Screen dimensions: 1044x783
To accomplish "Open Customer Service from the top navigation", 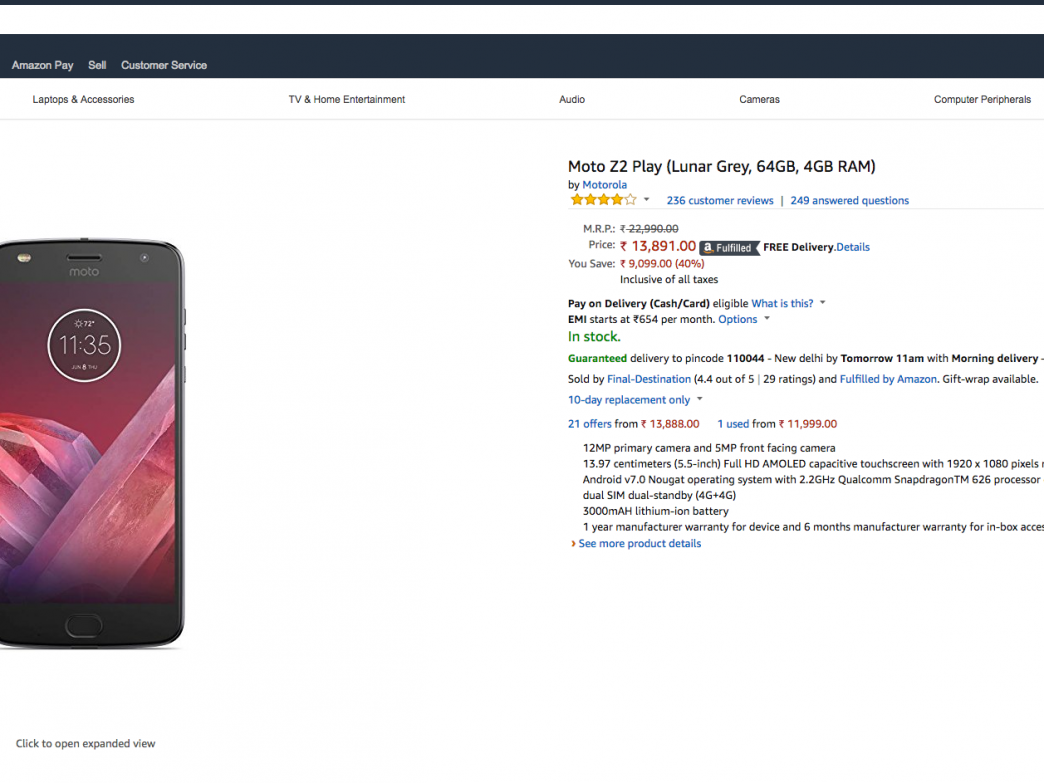I will coord(164,65).
